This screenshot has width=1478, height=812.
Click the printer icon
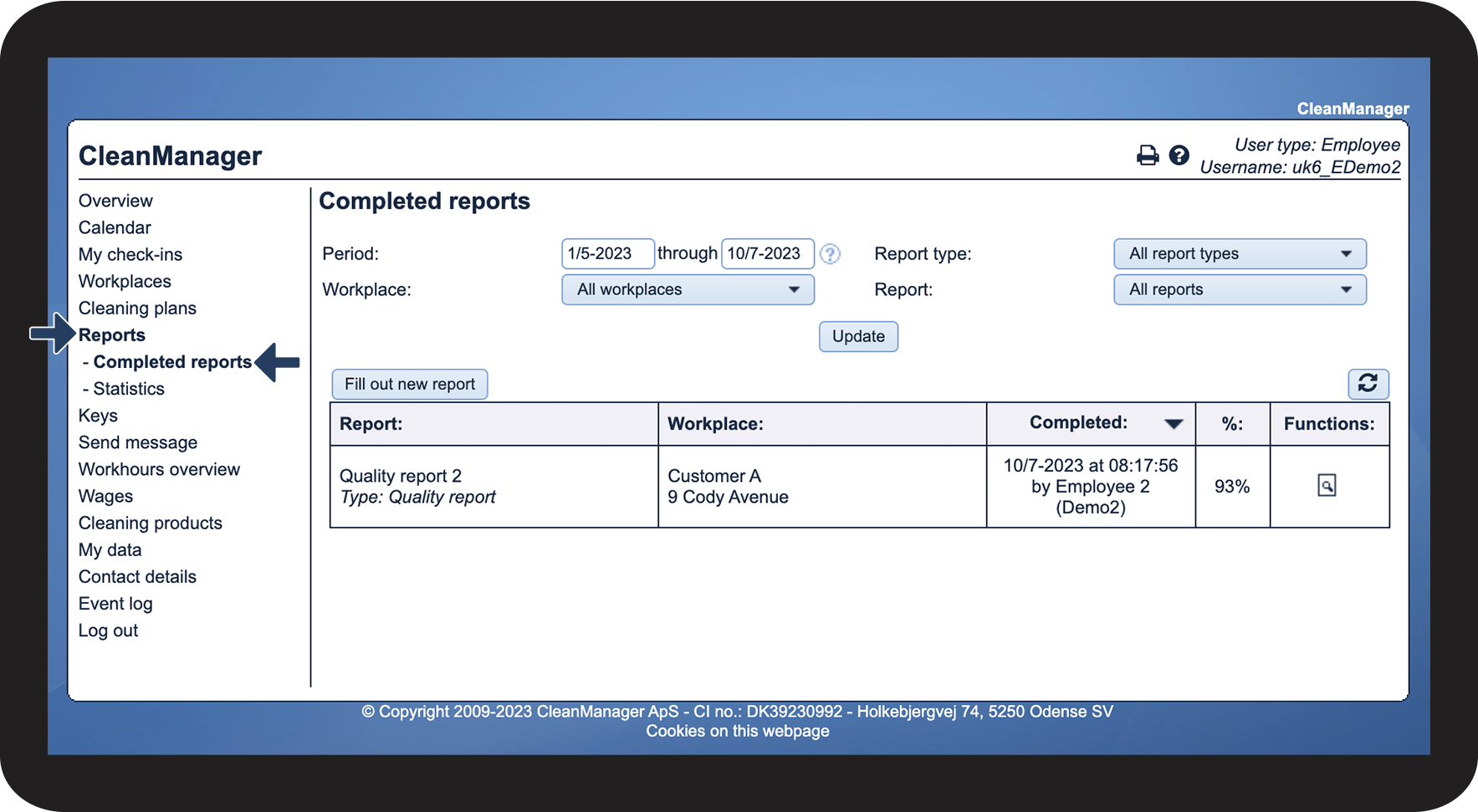coord(1147,156)
